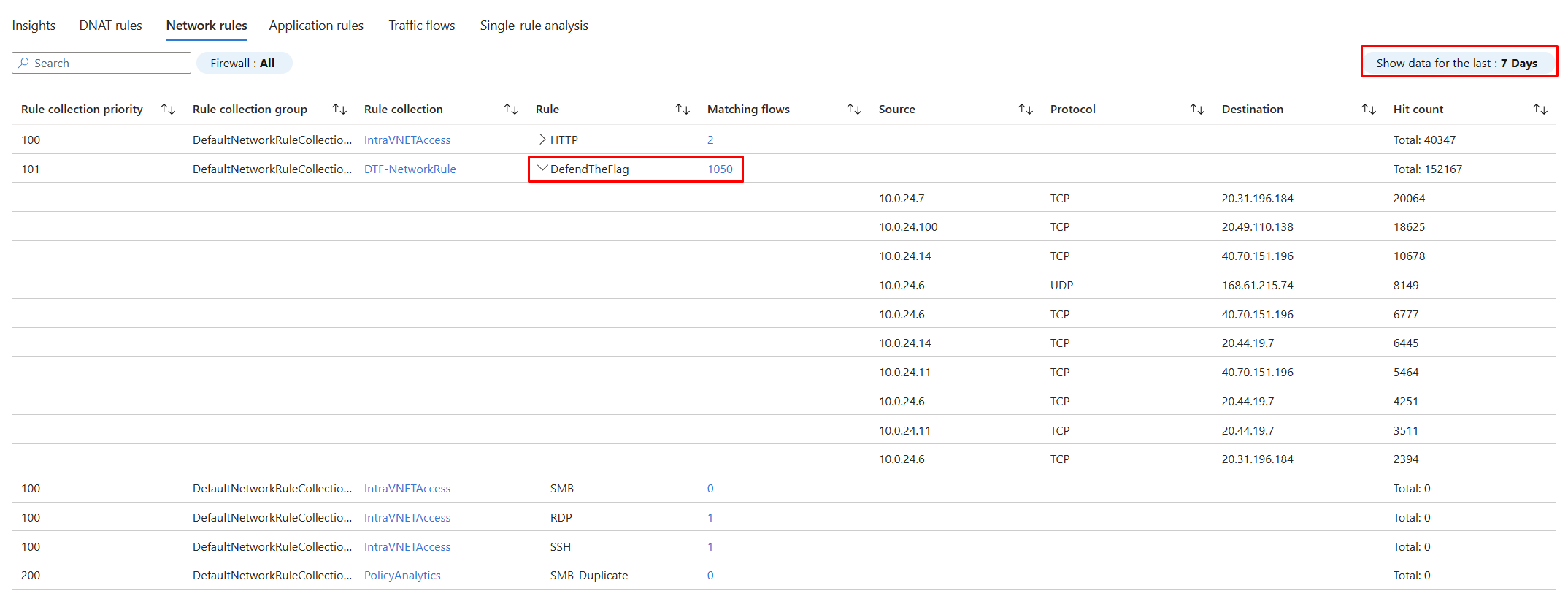Sort the Source column using arrows

(x=1026, y=110)
